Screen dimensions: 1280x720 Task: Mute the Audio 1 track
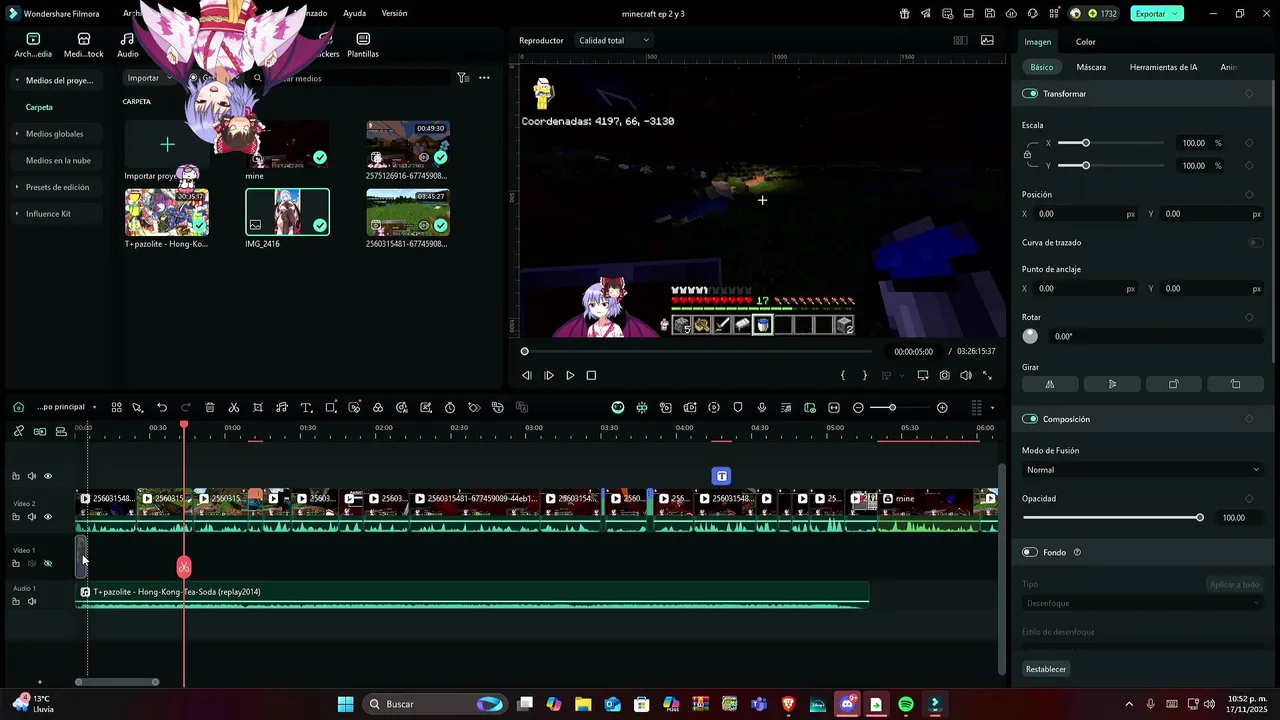click(31, 601)
